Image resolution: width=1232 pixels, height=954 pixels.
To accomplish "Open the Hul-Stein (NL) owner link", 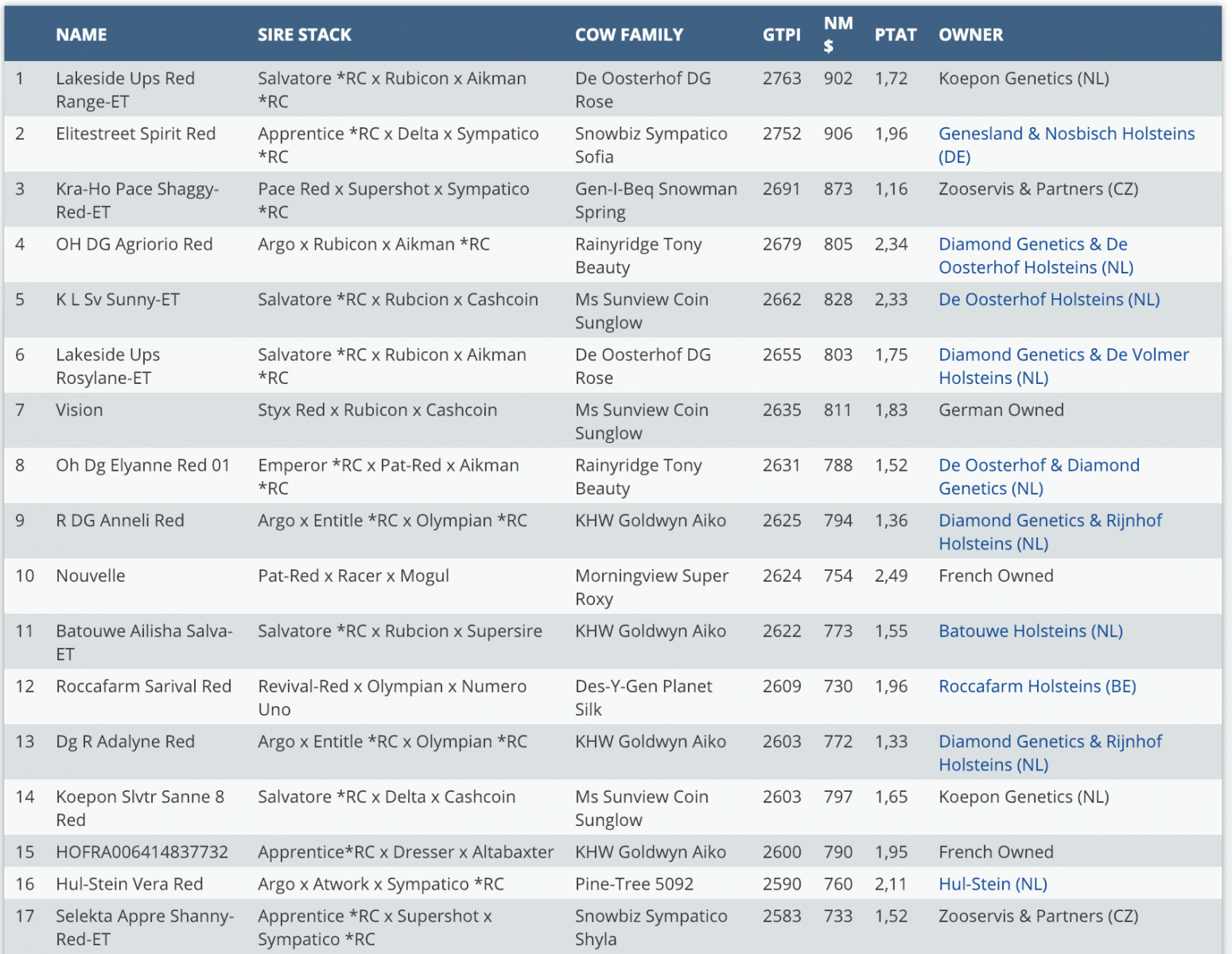I will tap(992, 884).
